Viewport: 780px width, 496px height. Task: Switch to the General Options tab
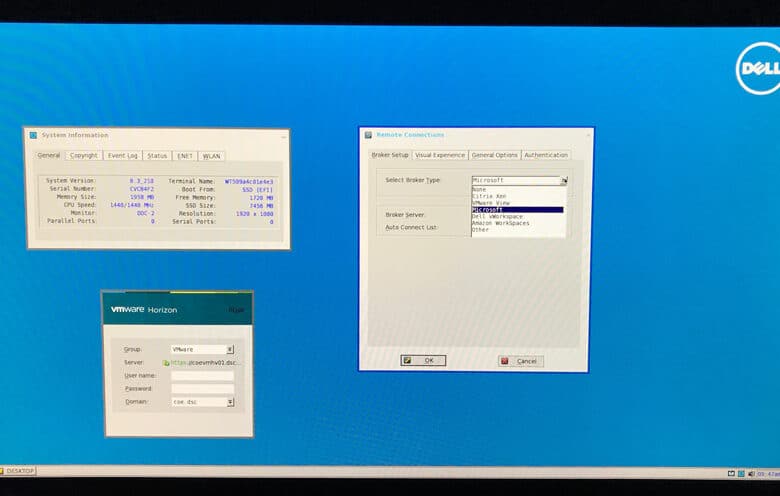pyautogui.click(x=495, y=155)
